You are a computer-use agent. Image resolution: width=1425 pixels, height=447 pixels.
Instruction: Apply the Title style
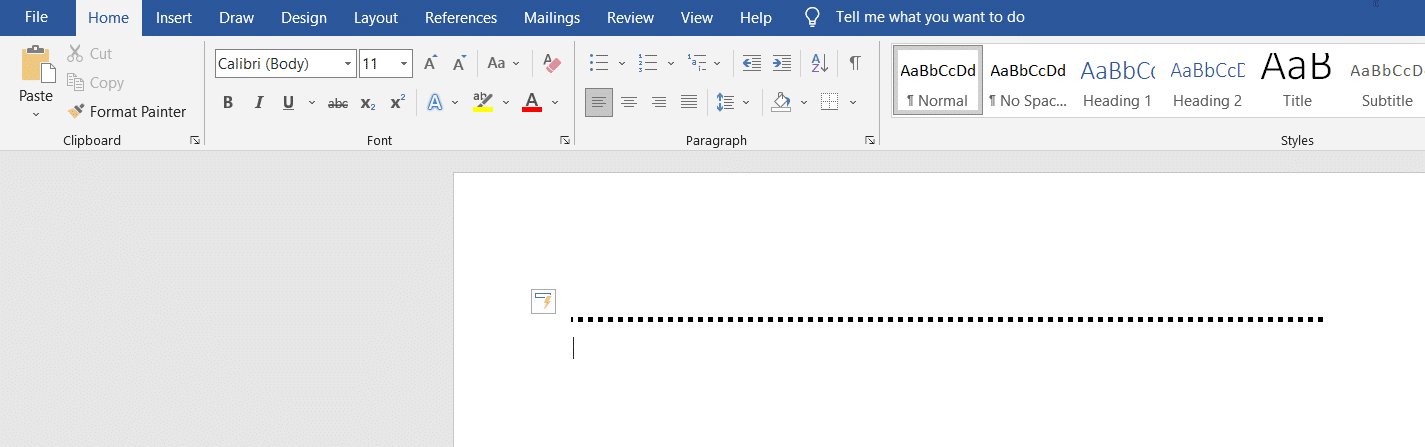pos(1297,80)
